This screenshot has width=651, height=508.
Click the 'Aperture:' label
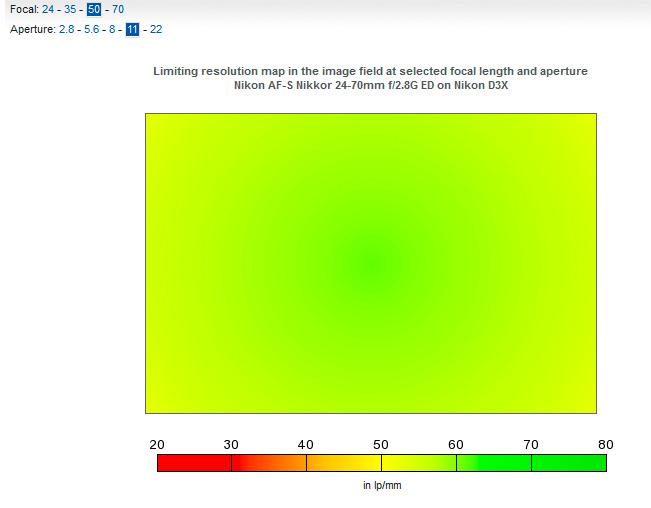tap(32, 29)
